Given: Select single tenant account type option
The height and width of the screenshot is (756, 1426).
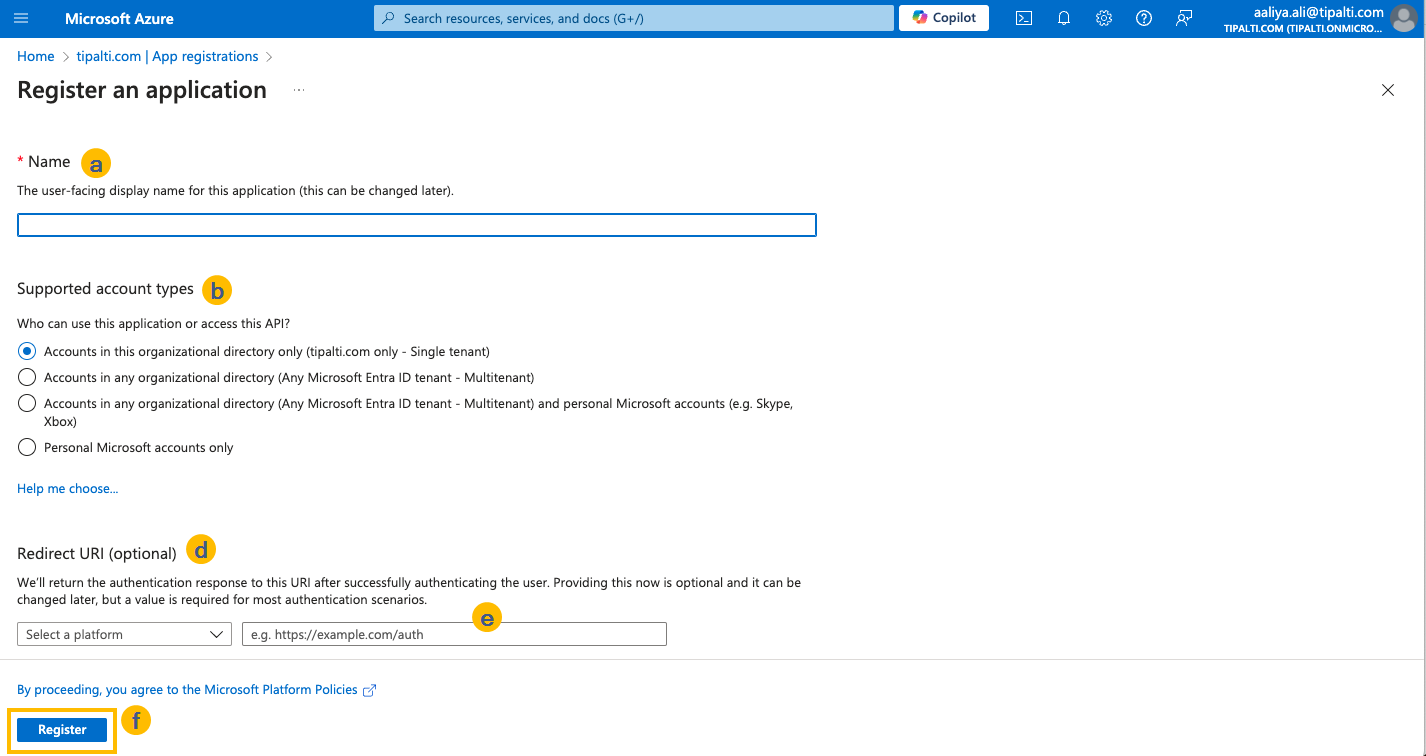Looking at the screenshot, I should coord(26,350).
